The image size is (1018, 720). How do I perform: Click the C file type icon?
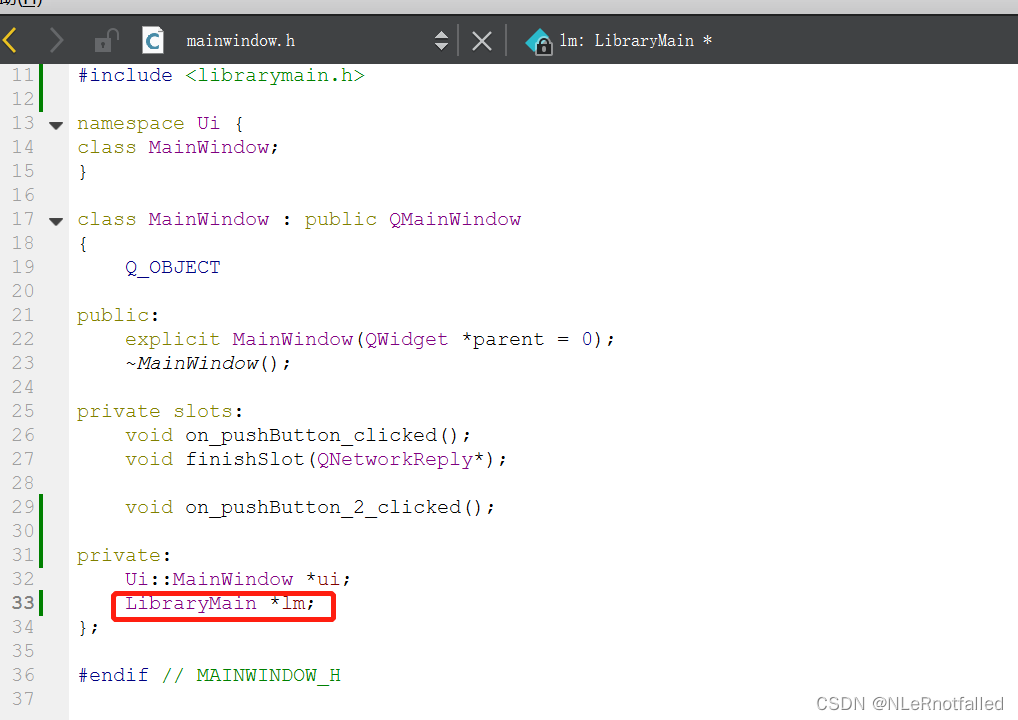(x=153, y=40)
